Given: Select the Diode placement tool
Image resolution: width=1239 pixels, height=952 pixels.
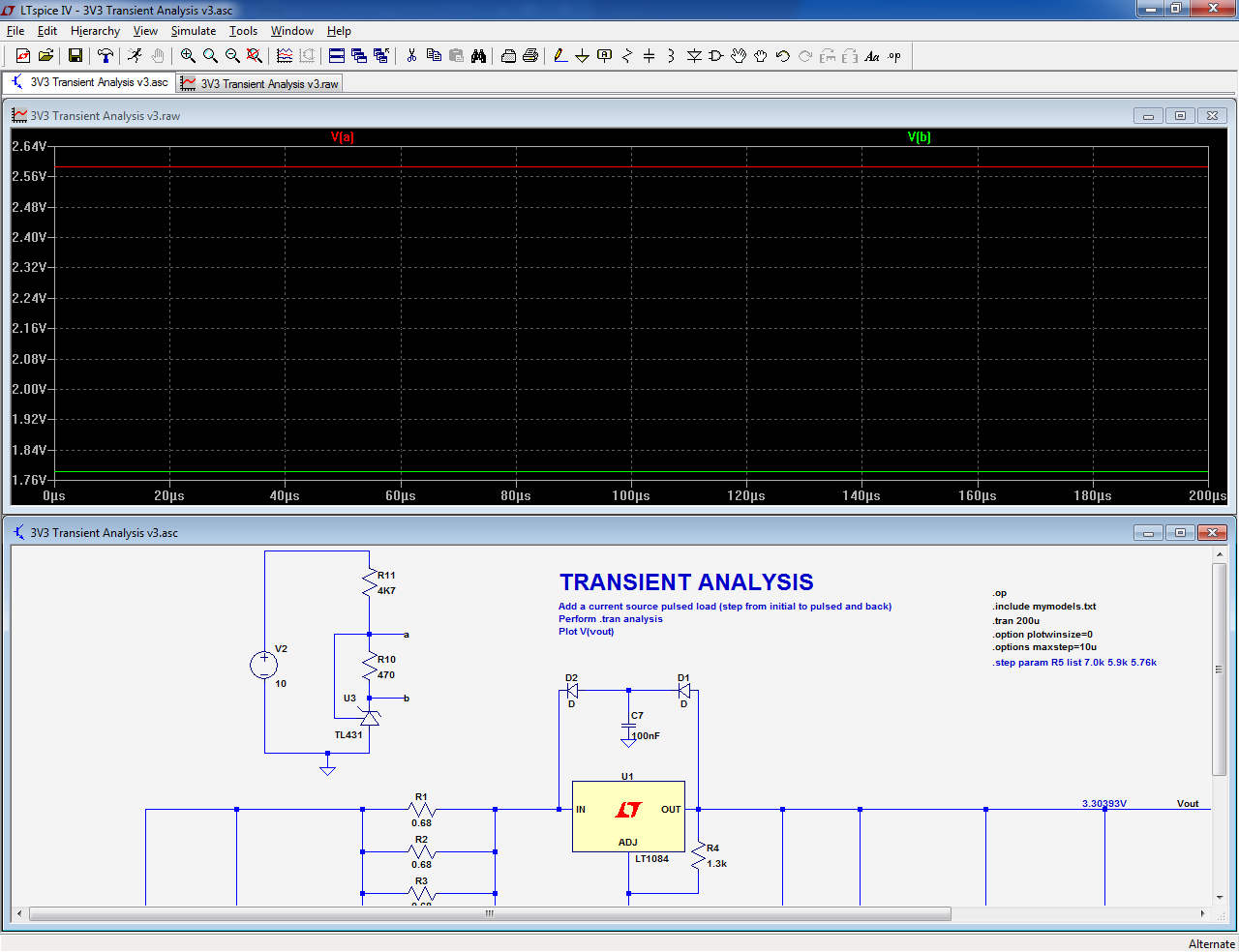Looking at the screenshot, I should [x=694, y=56].
